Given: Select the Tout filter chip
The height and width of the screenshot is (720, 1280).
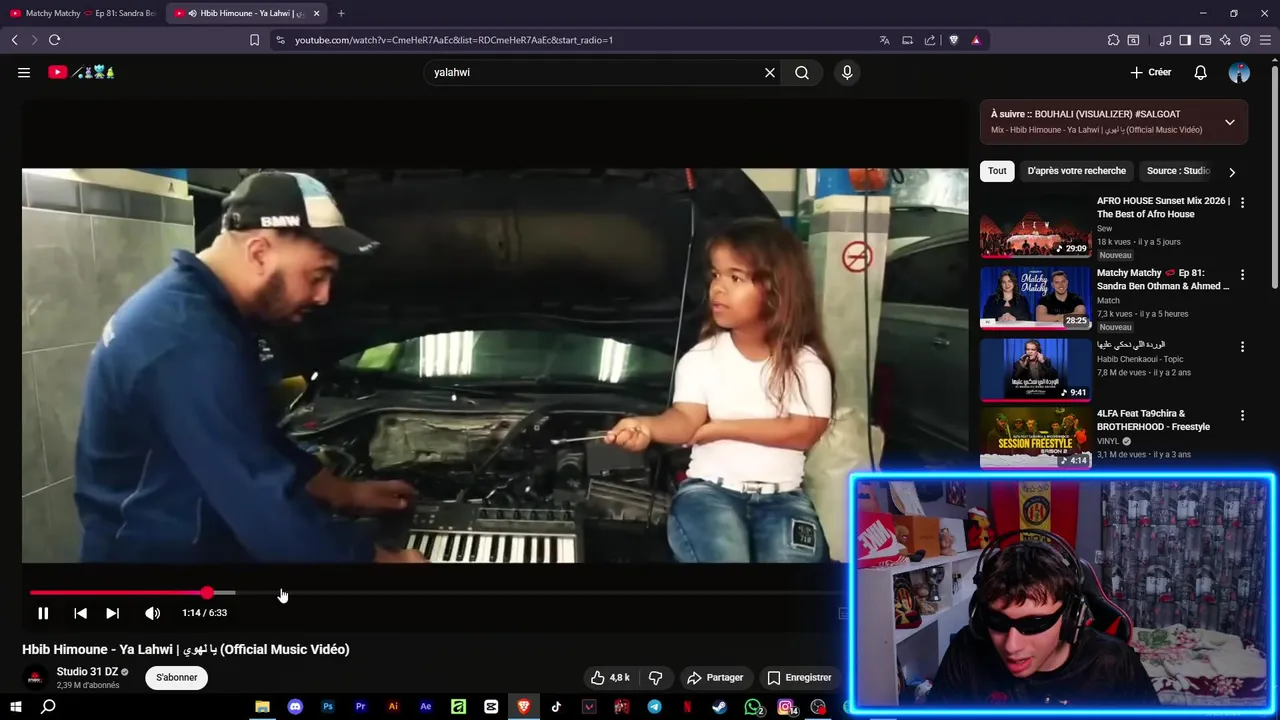Looking at the screenshot, I should pyautogui.click(x=997, y=171).
